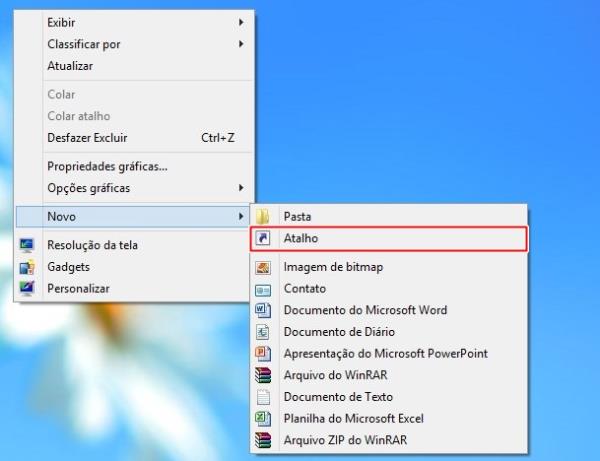This screenshot has height=461, width=600.
Task: Click the Word document icon in the submenu
Action: tap(263, 310)
